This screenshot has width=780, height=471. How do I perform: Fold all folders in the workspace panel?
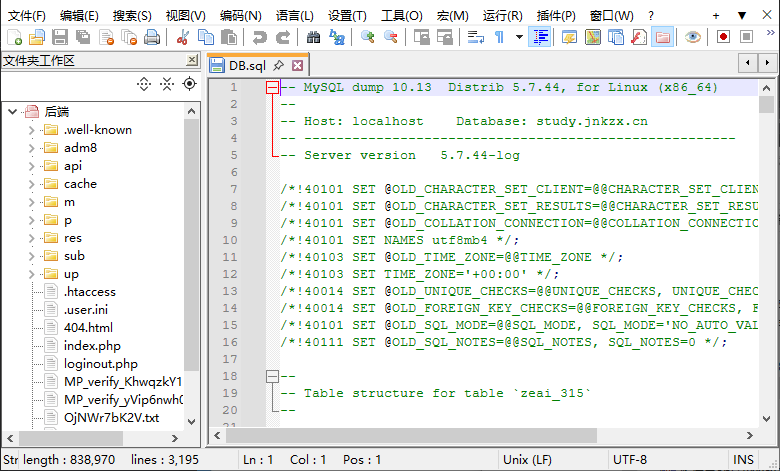tap(167, 84)
